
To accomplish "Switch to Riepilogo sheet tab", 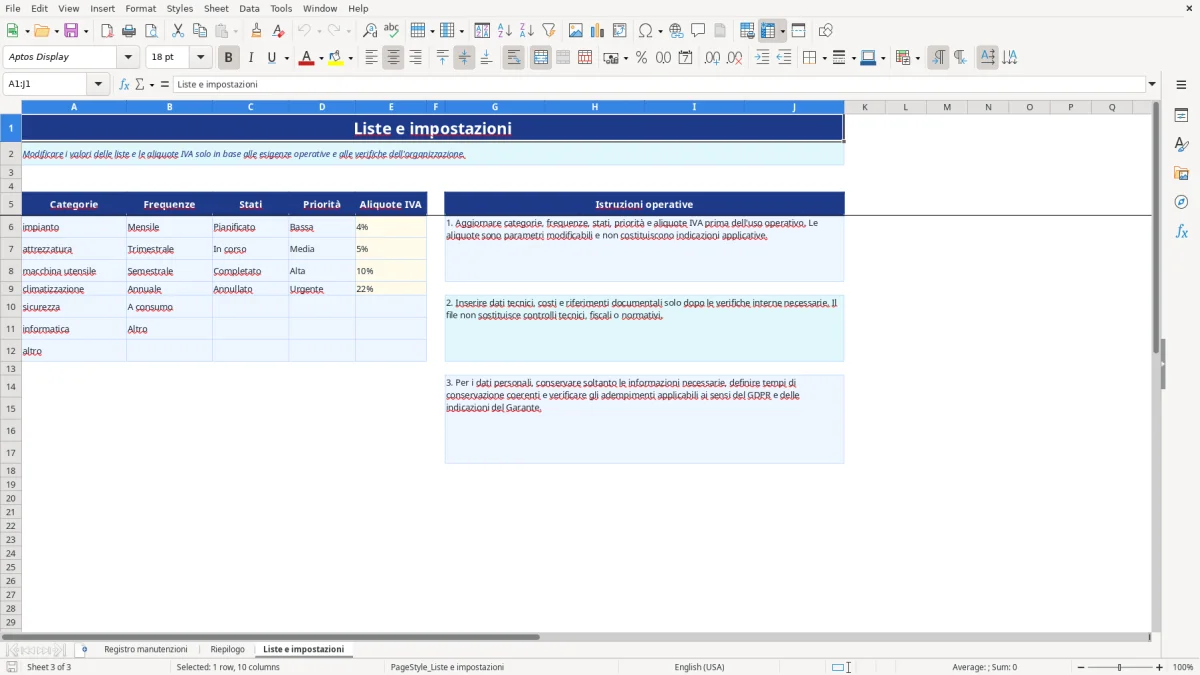I will point(227,649).
